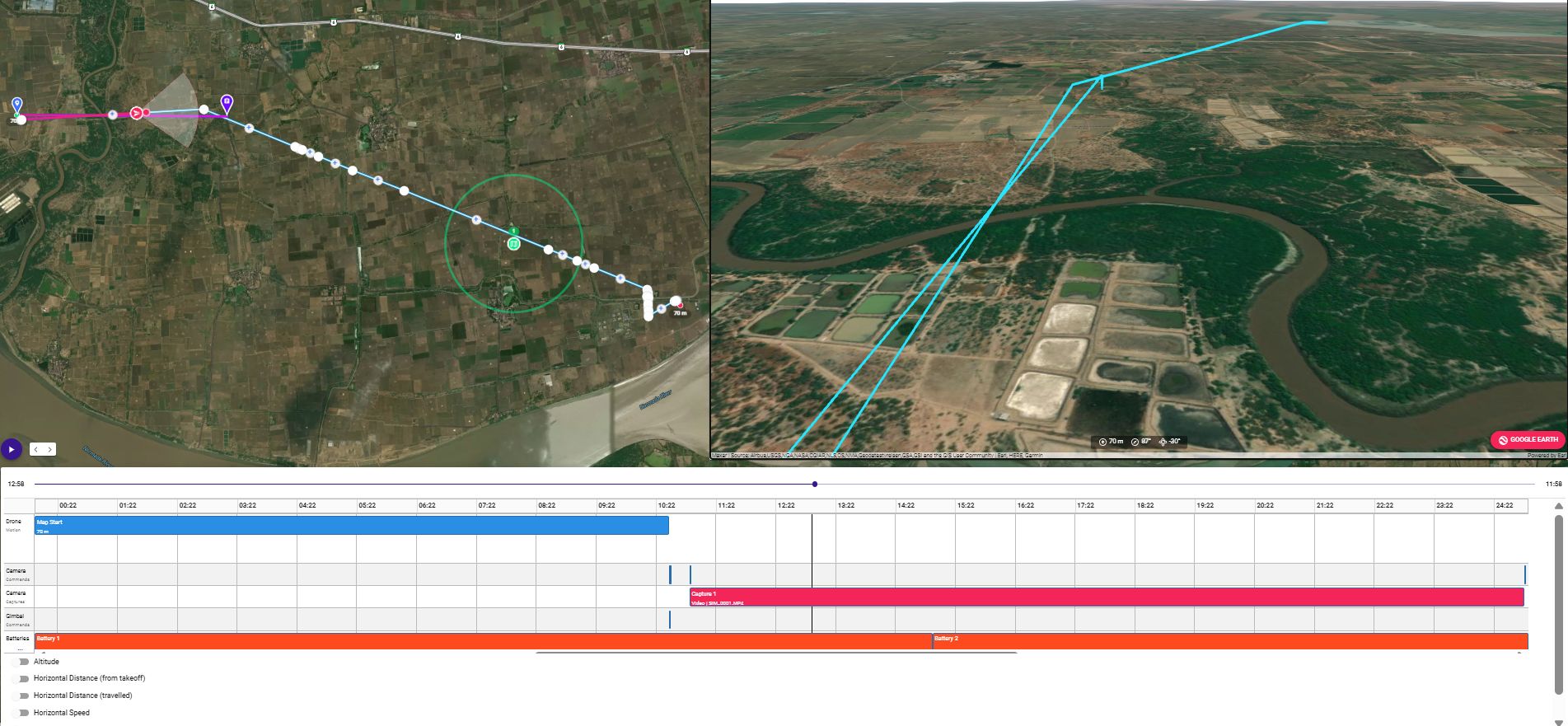Click the timeline scrubber position handle

click(815, 485)
